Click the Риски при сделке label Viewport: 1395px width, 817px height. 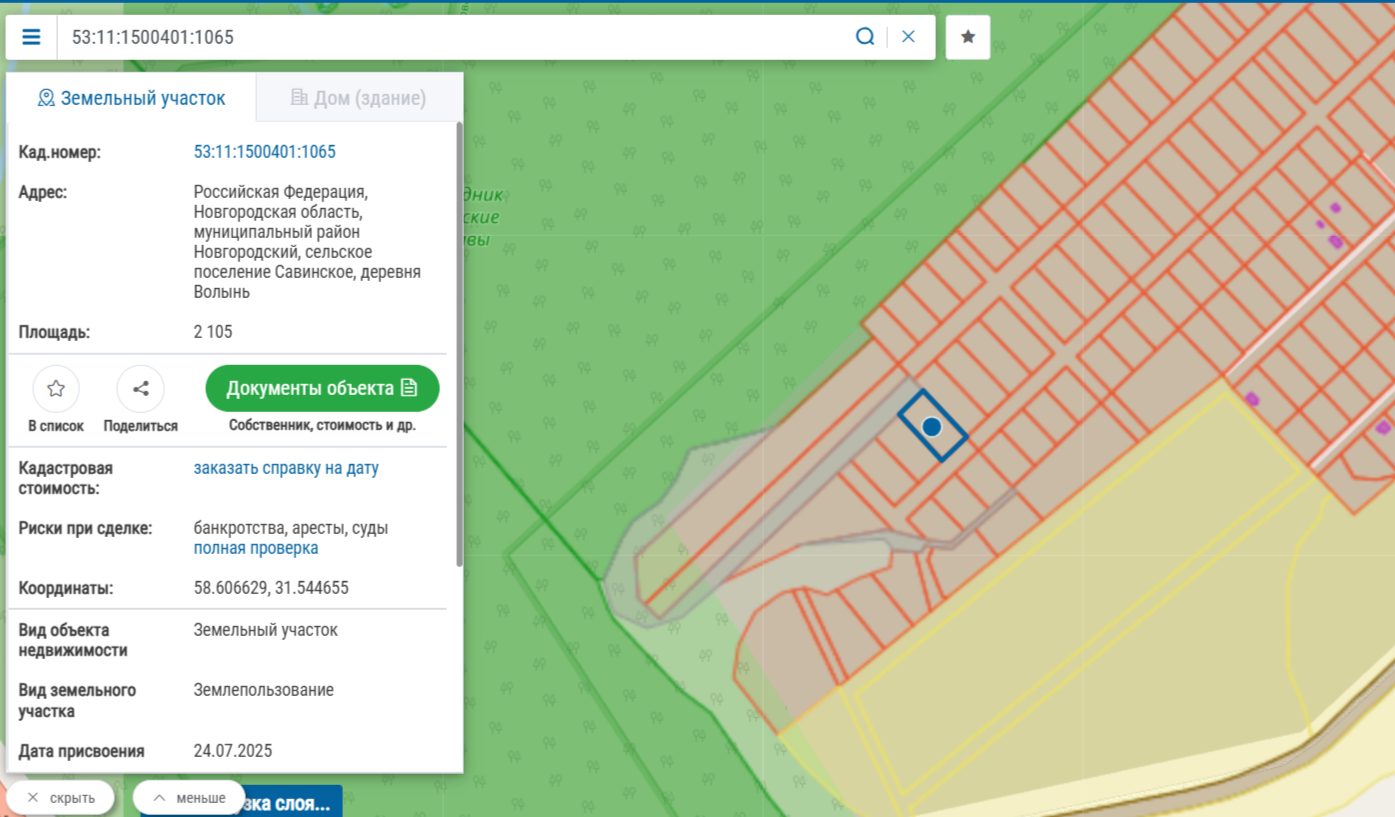click(x=85, y=528)
